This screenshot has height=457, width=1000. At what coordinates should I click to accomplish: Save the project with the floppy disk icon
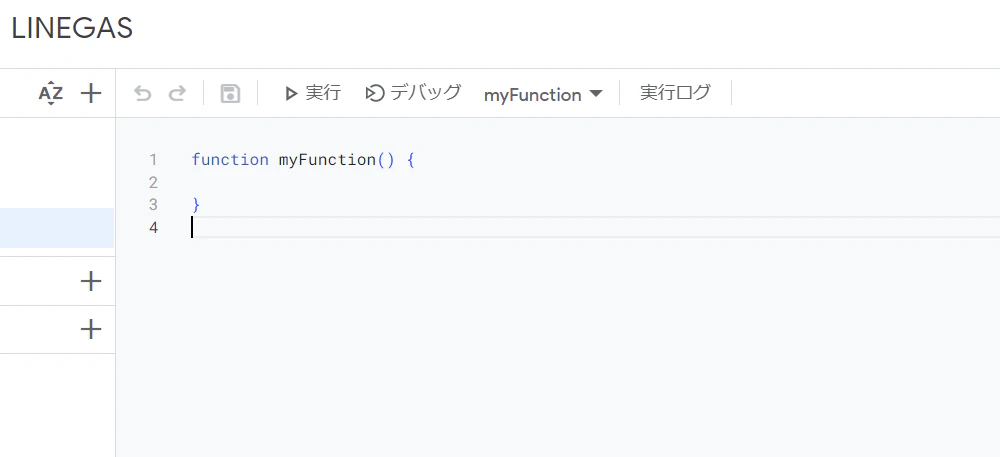pos(230,94)
